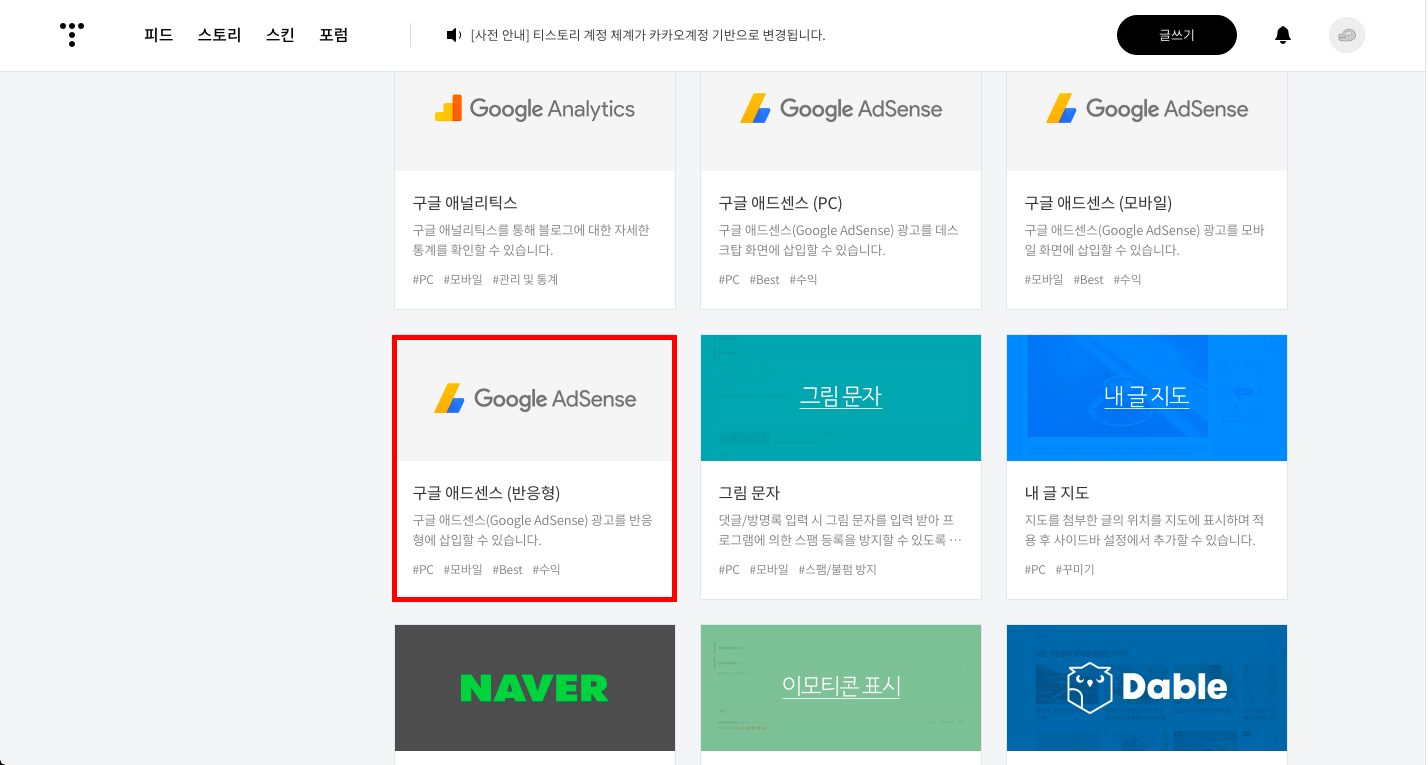The height and width of the screenshot is (765, 1428).
Task: Switch to the 스토리 section
Action: click(x=219, y=34)
